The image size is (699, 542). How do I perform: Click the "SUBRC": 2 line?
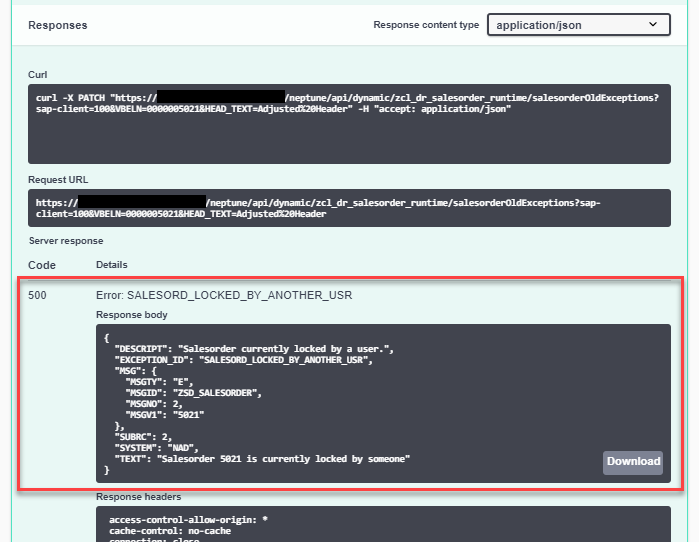tap(143, 437)
